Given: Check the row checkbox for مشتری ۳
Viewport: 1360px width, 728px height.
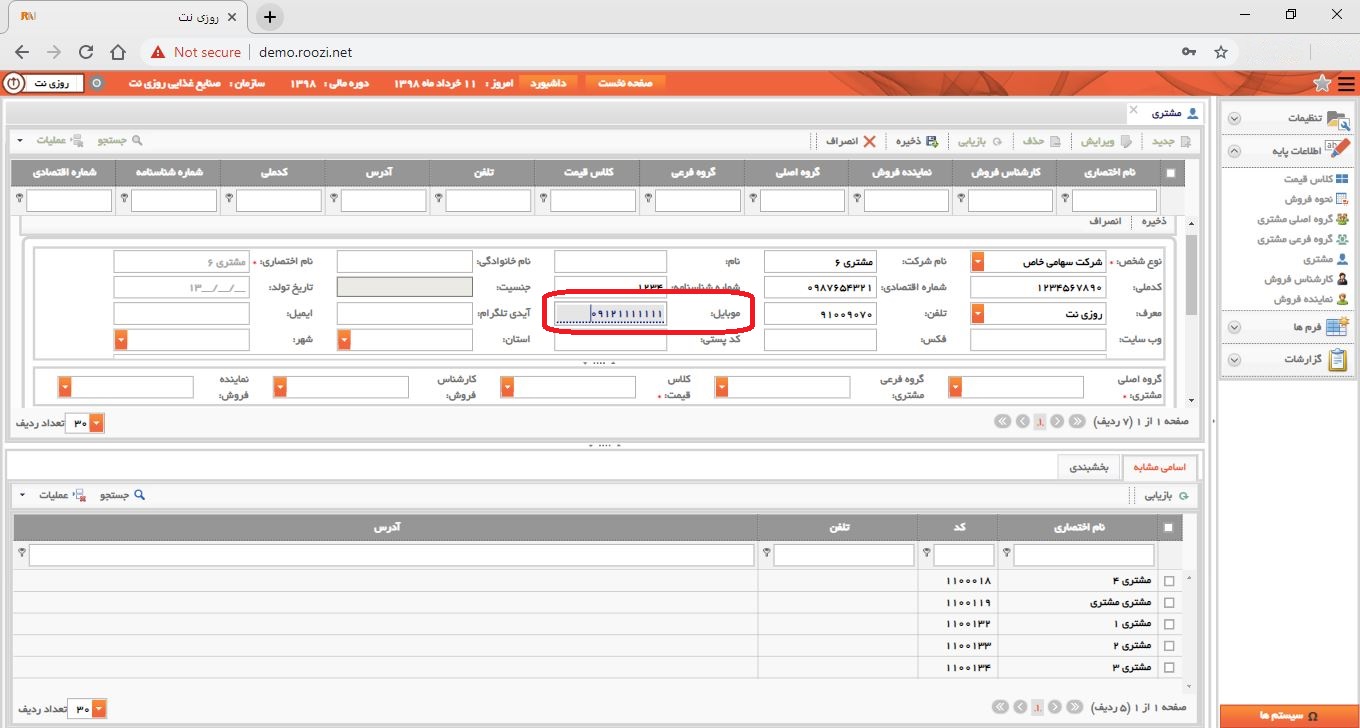Looking at the screenshot, I should coord(1170,667).
